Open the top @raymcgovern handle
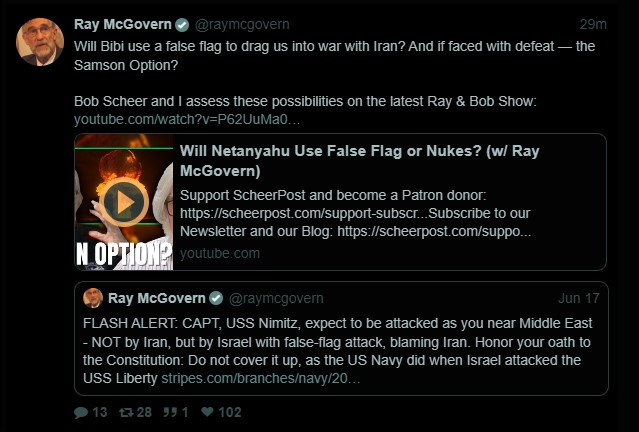Image resolution: width=639 pixels, height=432 pixels. point(242,24)
